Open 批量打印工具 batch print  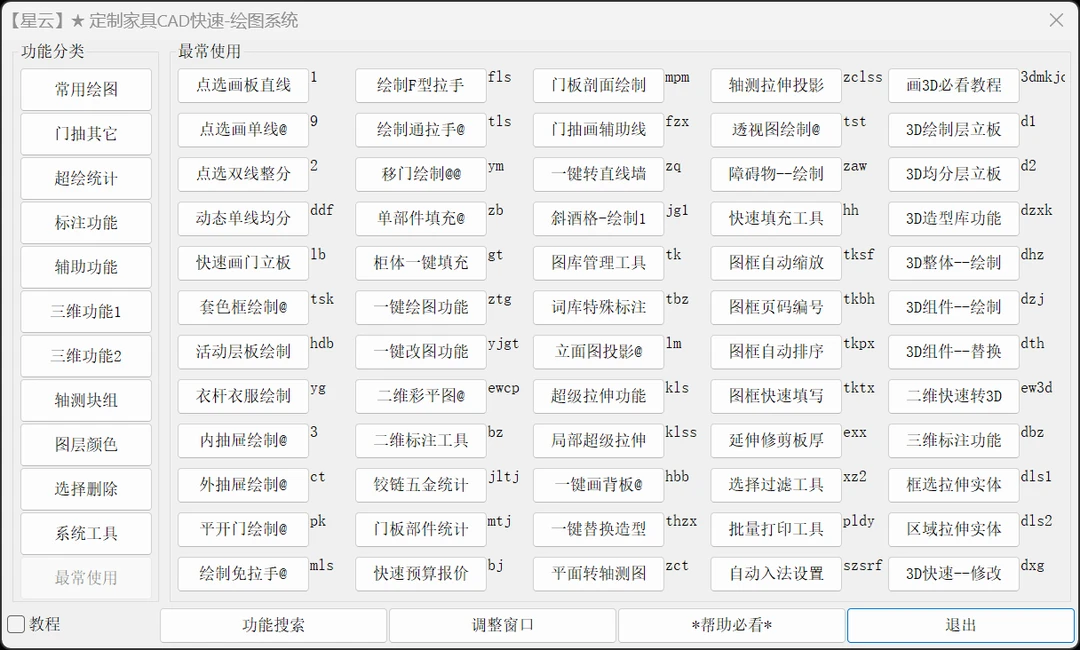pyautogui.click(x=775, y=529)
